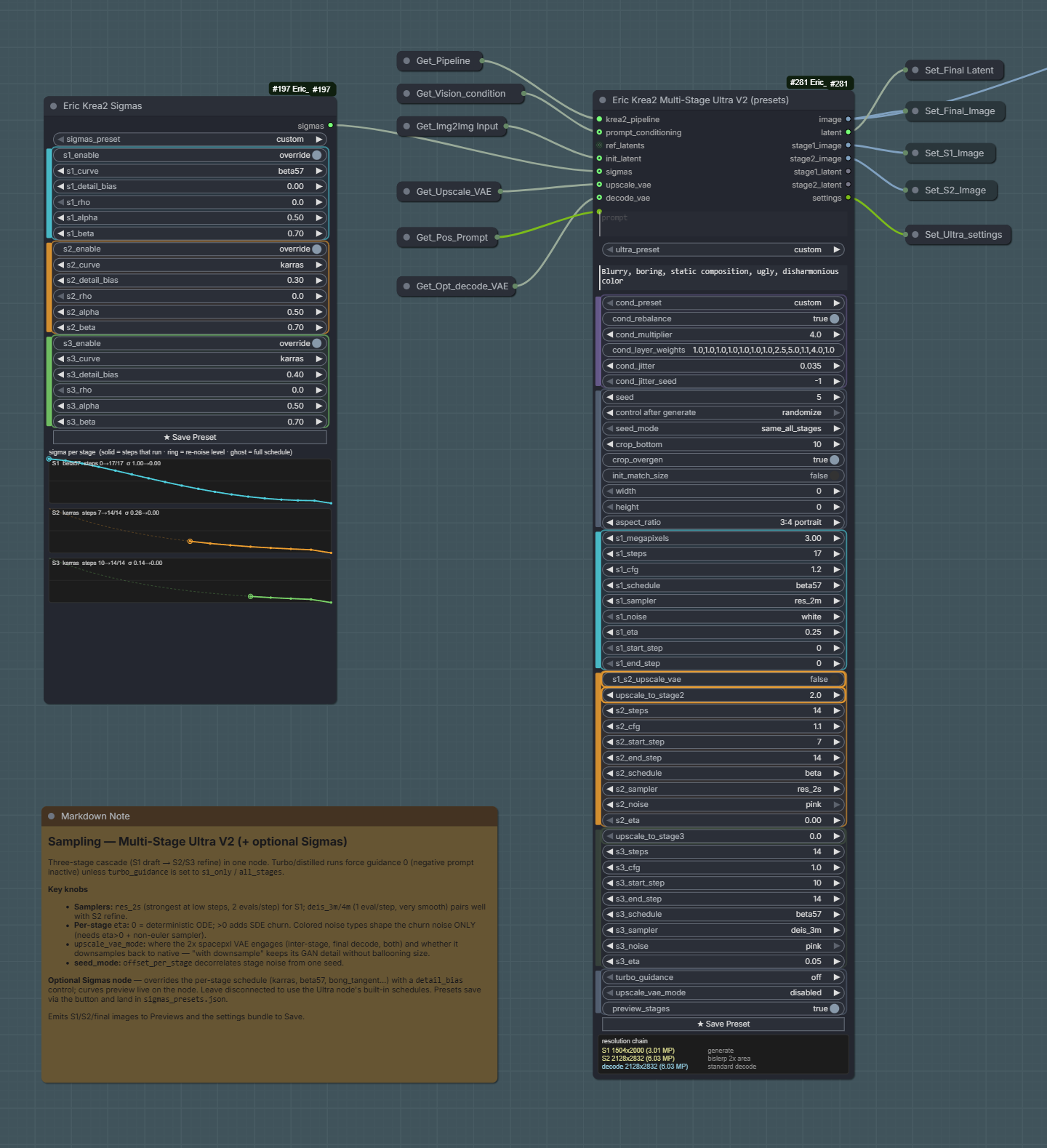Click the init_latent input socket
Viewport: 1047px width, 1148px height.
coord(599,158)
